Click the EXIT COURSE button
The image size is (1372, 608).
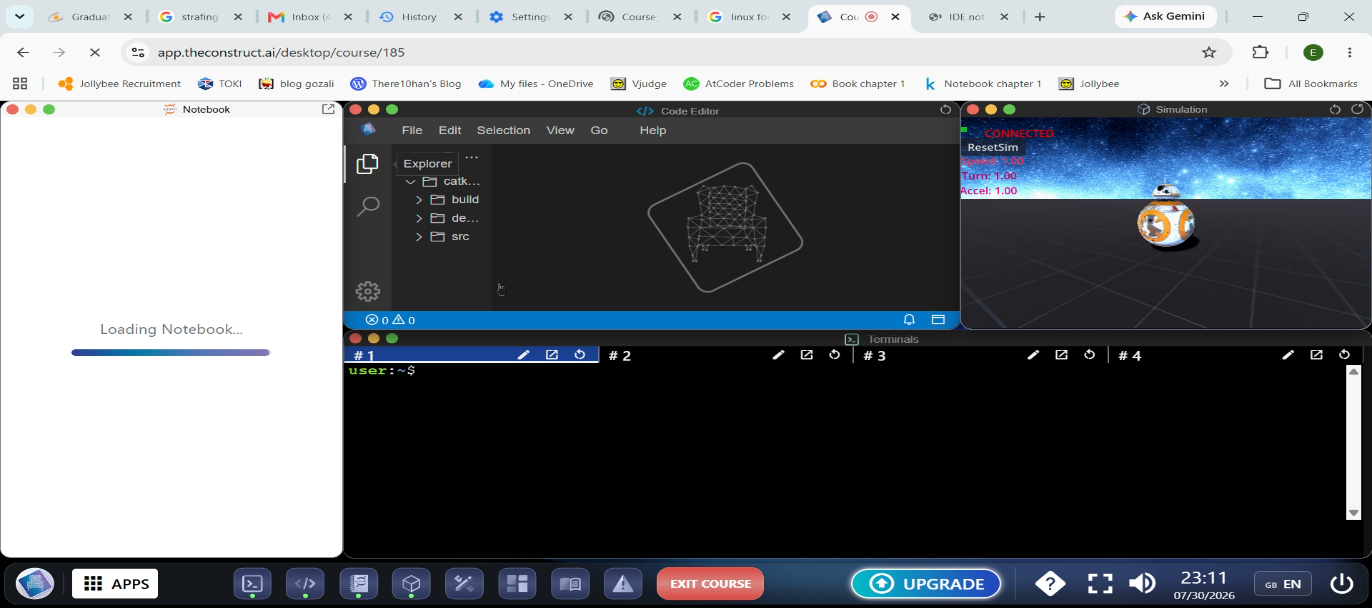(710, 584)
